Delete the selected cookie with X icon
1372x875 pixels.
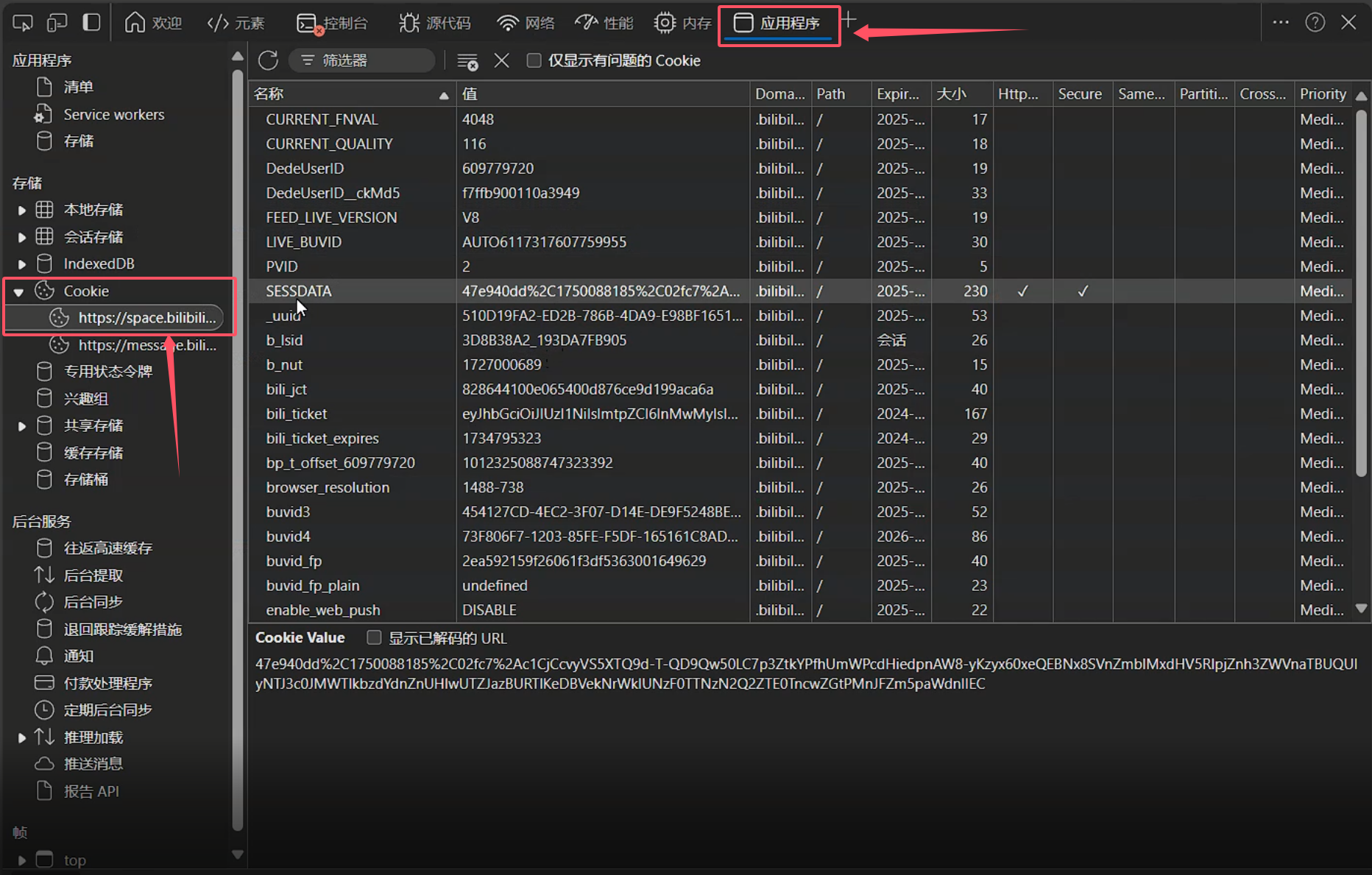point(502,60)
